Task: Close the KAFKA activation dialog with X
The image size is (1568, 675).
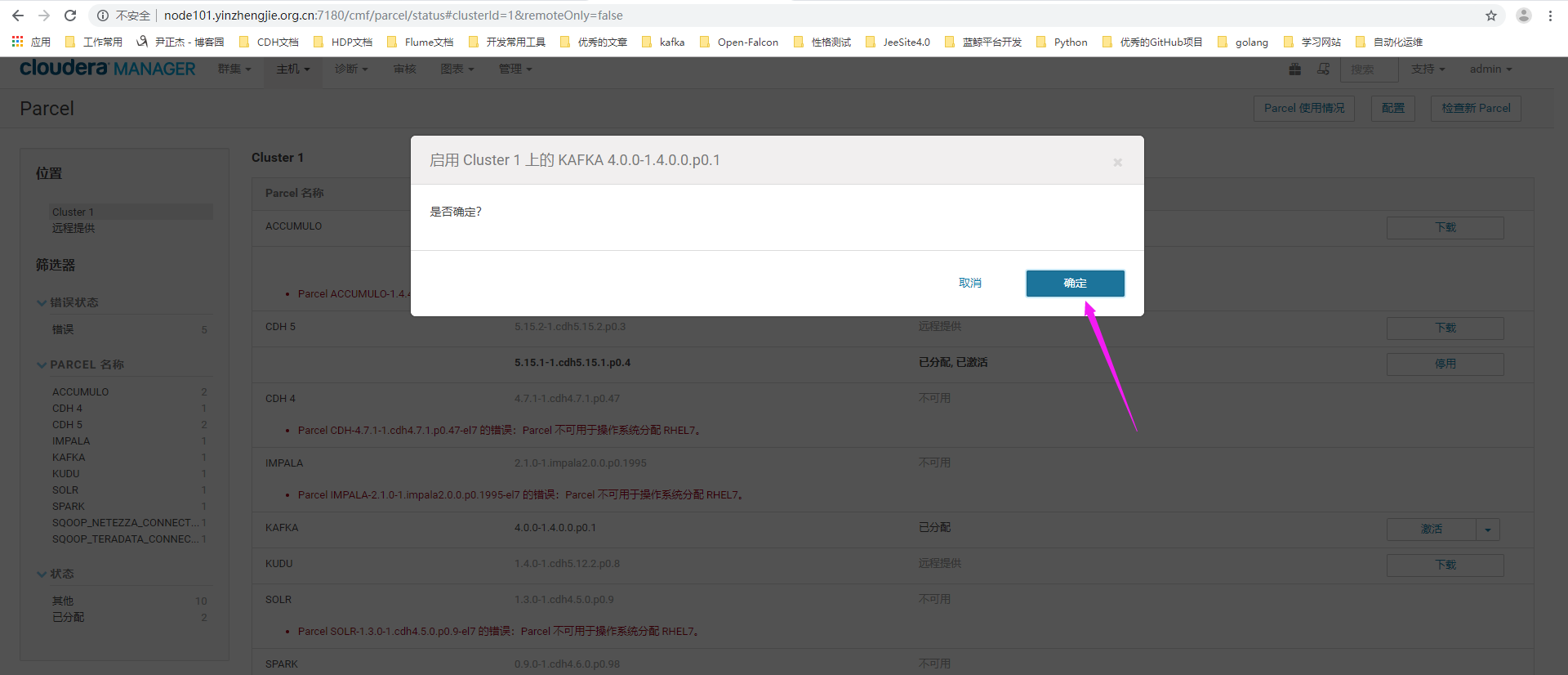Action: [x=1117, y=163]
